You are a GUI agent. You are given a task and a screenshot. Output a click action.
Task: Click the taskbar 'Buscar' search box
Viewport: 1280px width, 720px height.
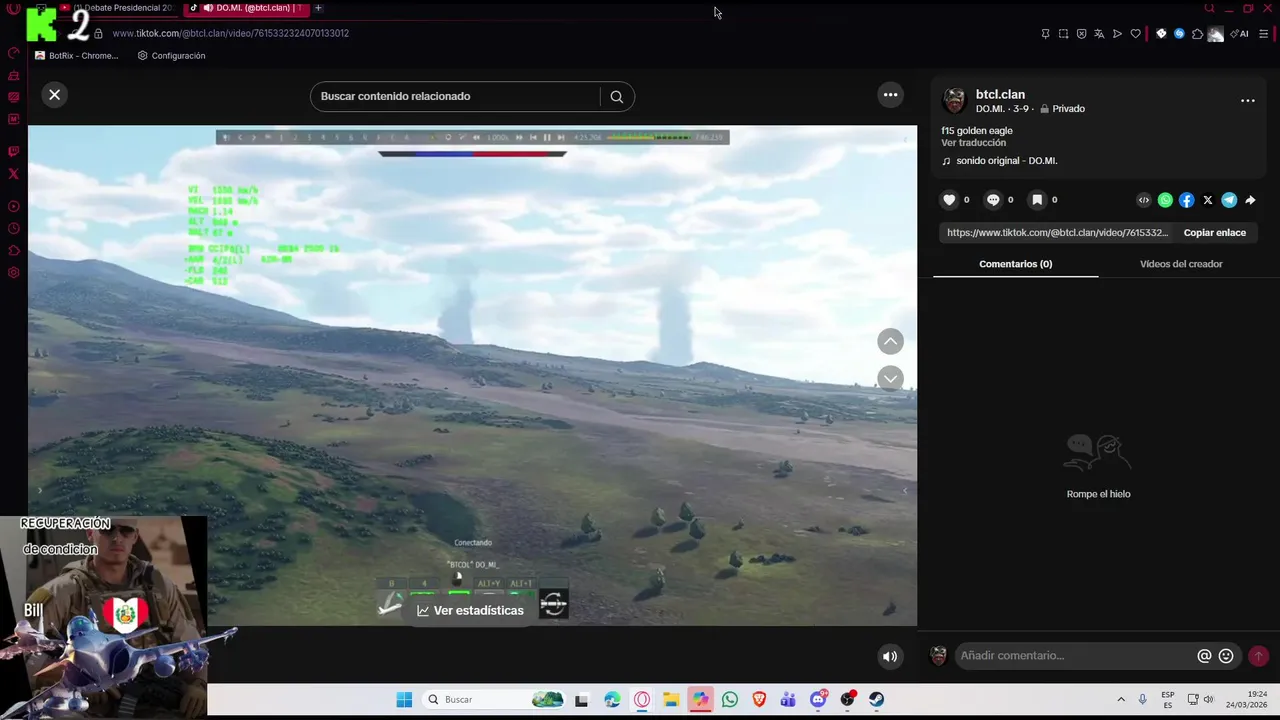tap(495, 699)
